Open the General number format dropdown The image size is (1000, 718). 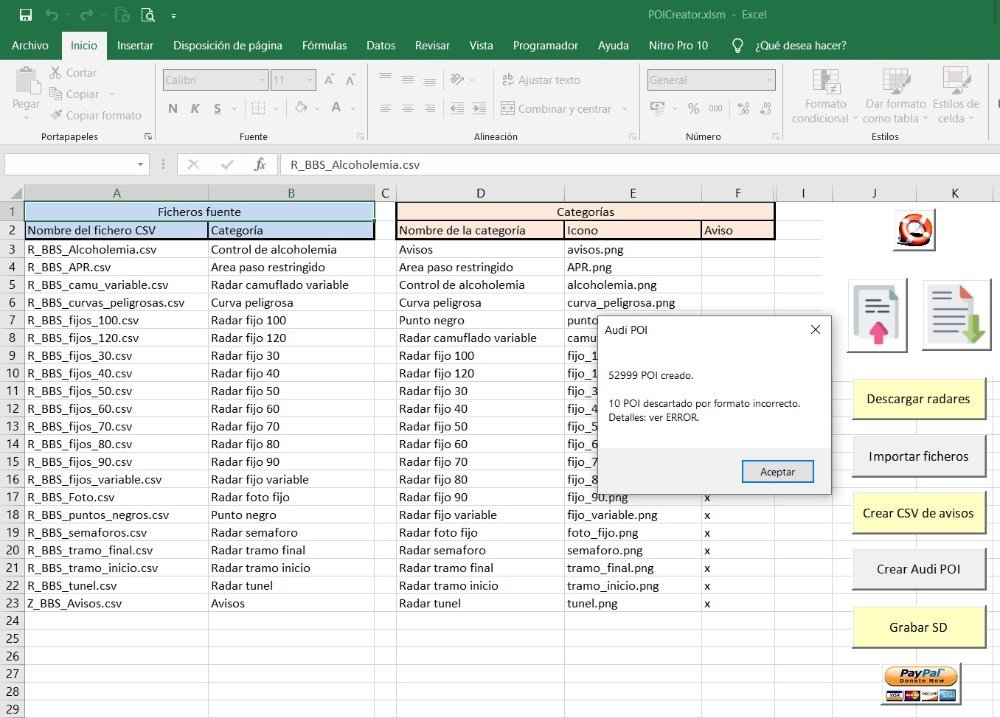[768, 80]
